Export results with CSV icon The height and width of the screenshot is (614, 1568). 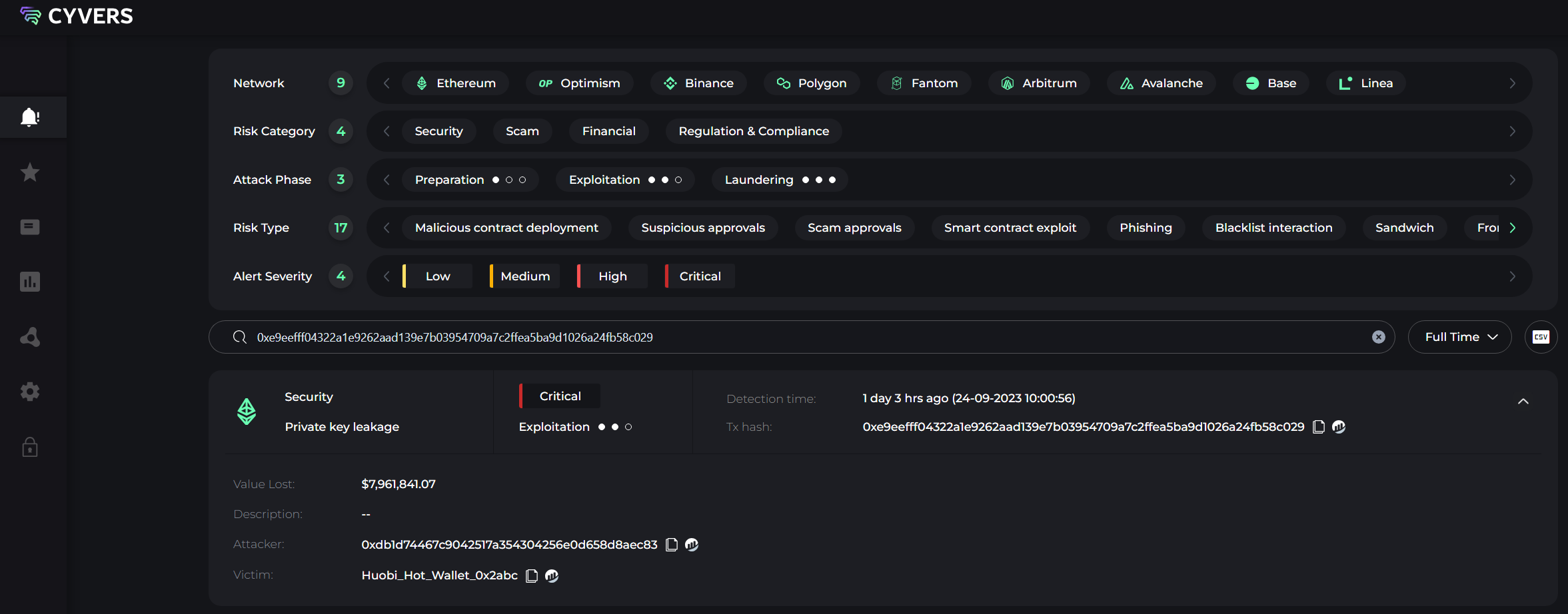click(1541, 337)
